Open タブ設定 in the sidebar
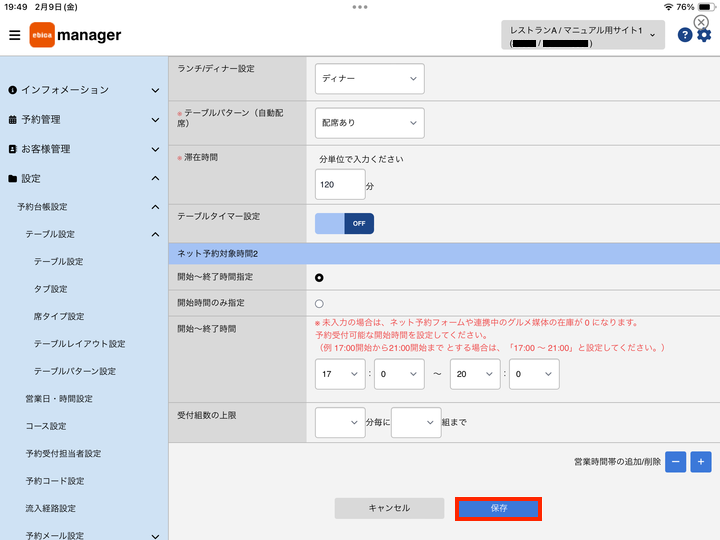Image resolution: width=720 pixels, height=540 pixels. coord(51,289)
